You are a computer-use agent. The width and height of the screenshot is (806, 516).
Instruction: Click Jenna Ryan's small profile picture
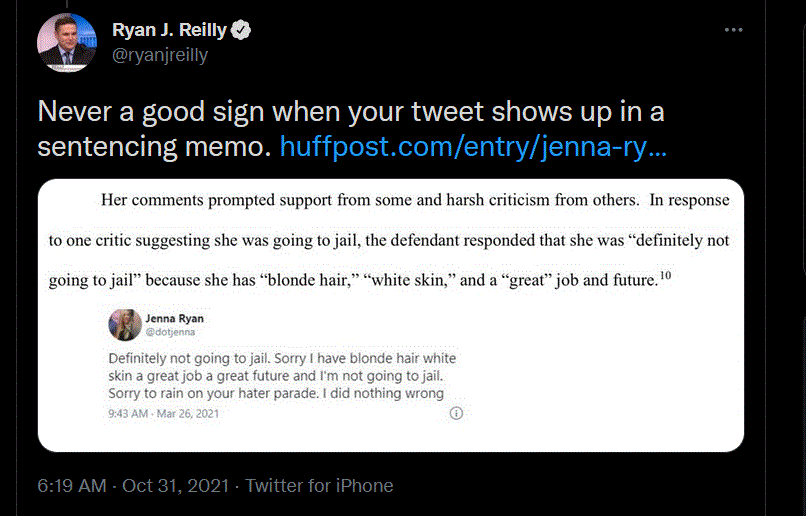tap(125, 326)
